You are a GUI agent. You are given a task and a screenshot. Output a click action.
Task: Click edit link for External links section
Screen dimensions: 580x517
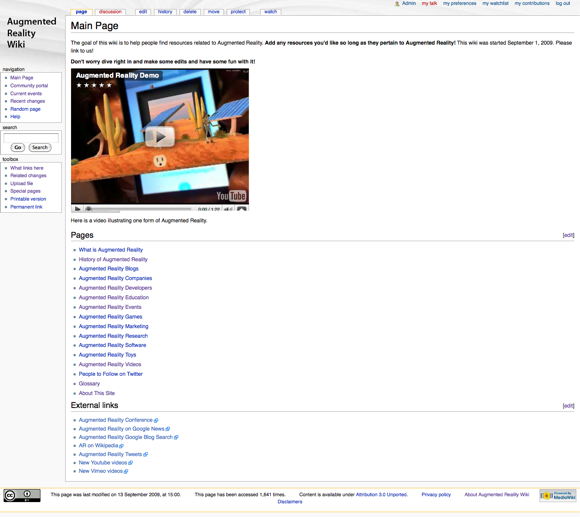(569, 406)
